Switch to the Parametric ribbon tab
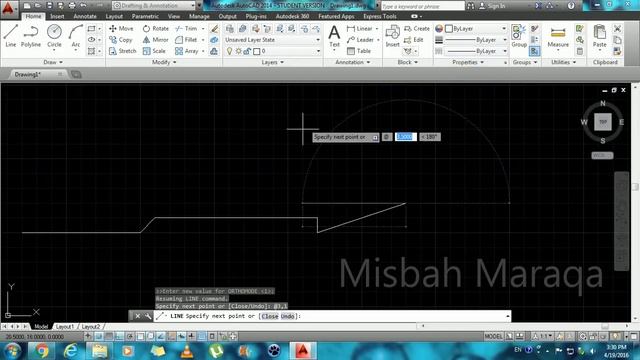640x360 pixels. 145,16
